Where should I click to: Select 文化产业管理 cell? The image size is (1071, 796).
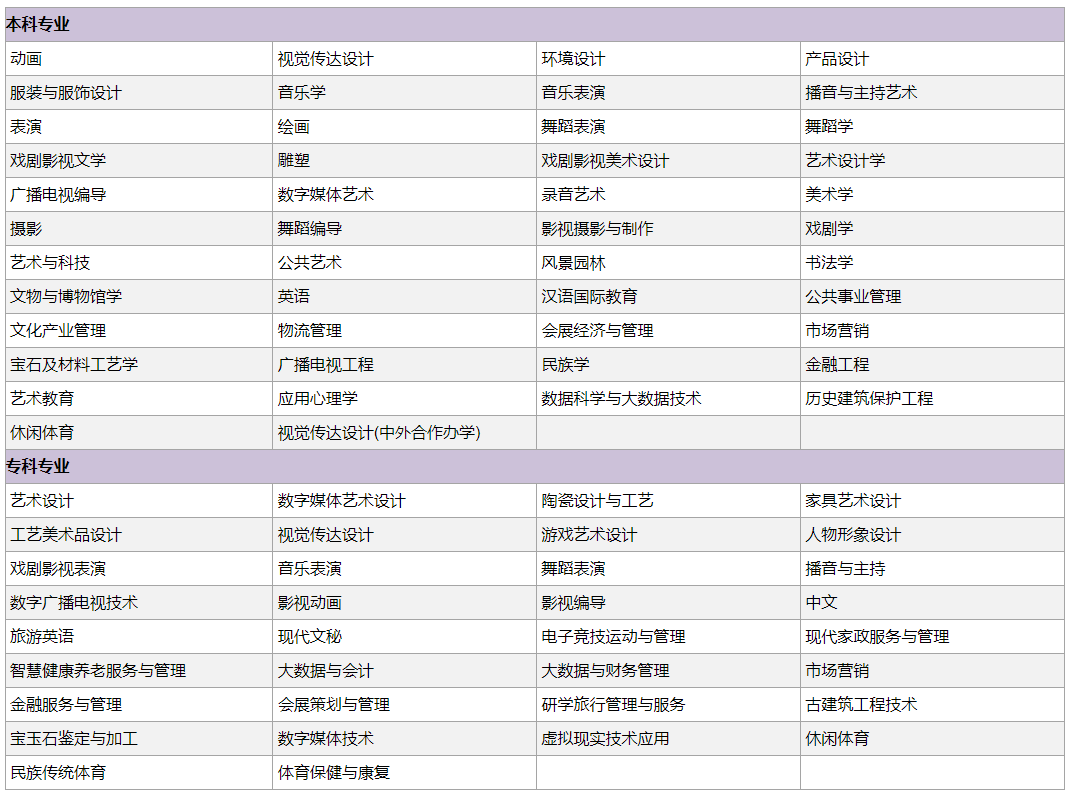click(x=139, y=331)
